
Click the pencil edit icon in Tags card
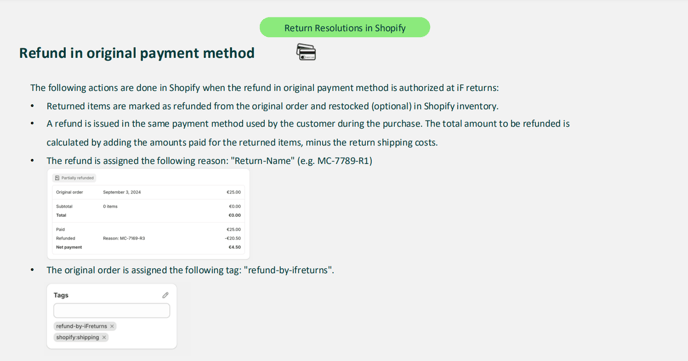click(165, 295)
